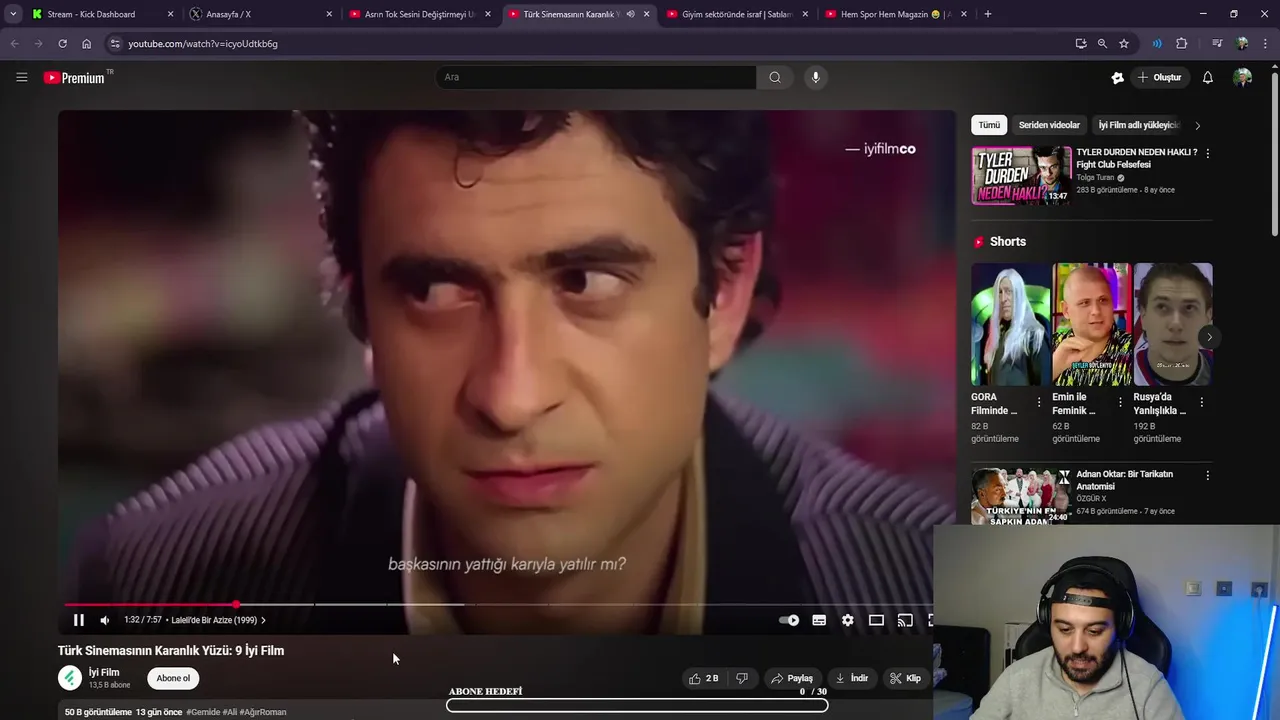Image resolution: width=1280 pixels, height=720 pixels.
Task: Toggle autoplay switch in the player
Action: (x=789, y=620)
